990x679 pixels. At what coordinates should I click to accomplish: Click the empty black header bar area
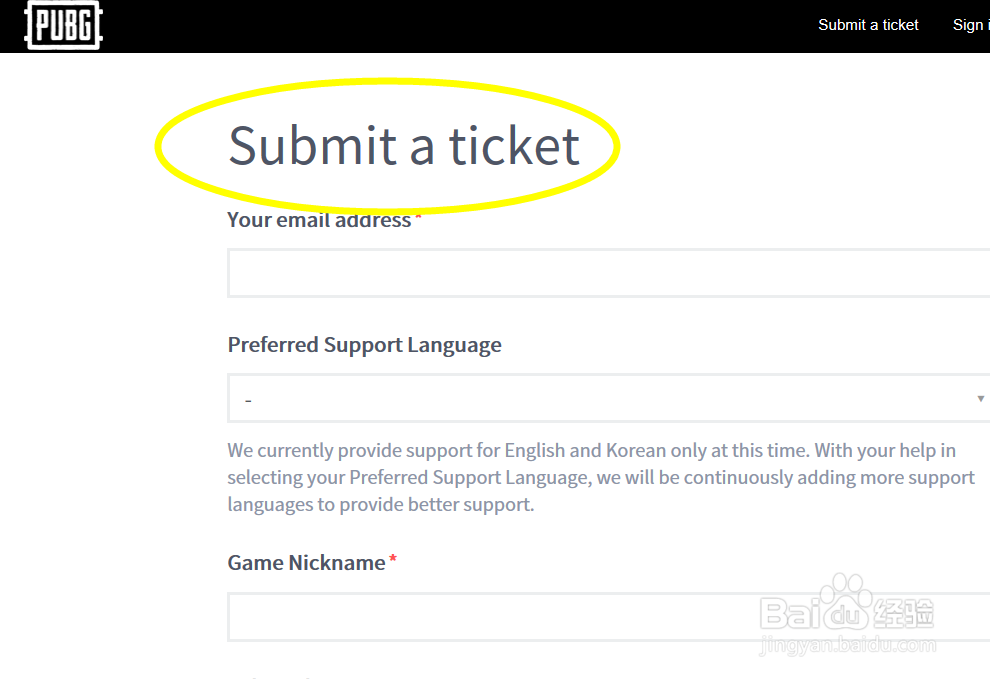(450, 26)
